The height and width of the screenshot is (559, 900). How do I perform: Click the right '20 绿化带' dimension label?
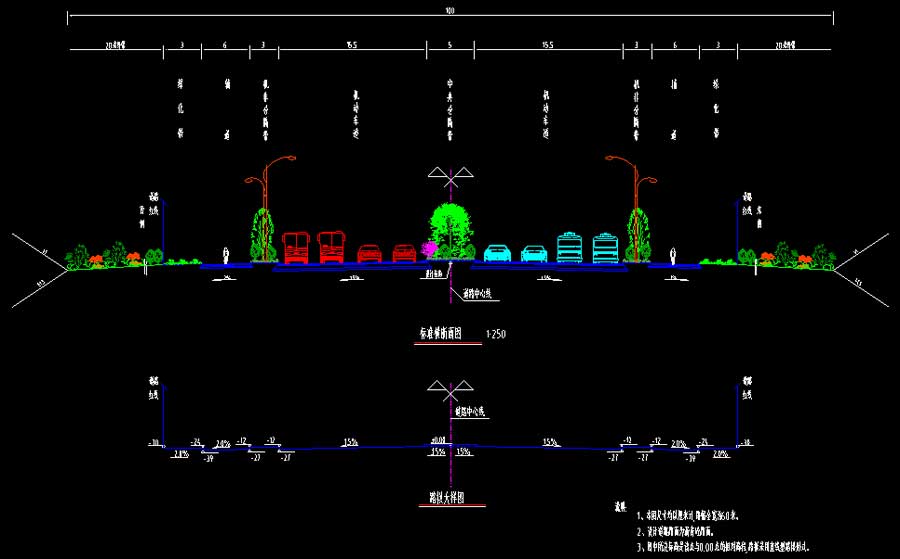785,45
